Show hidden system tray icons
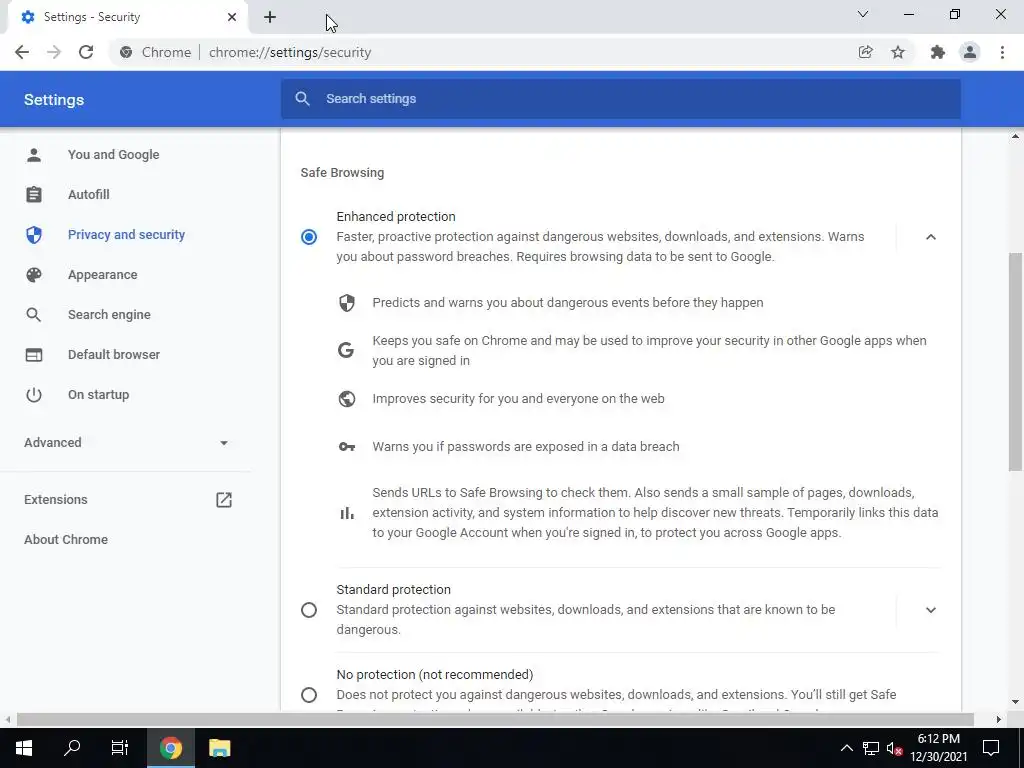Viewport: 1024px width, 768px height. click(x=846, y=748)
